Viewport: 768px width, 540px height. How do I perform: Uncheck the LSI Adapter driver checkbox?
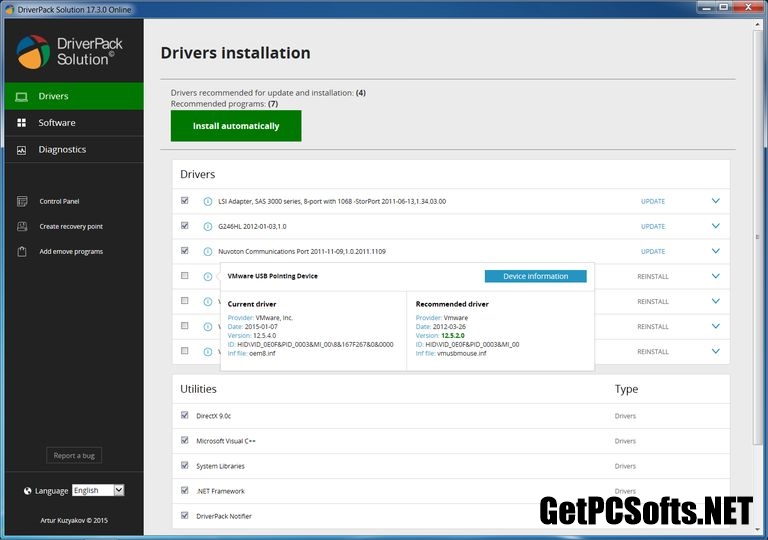click(185, 200)
